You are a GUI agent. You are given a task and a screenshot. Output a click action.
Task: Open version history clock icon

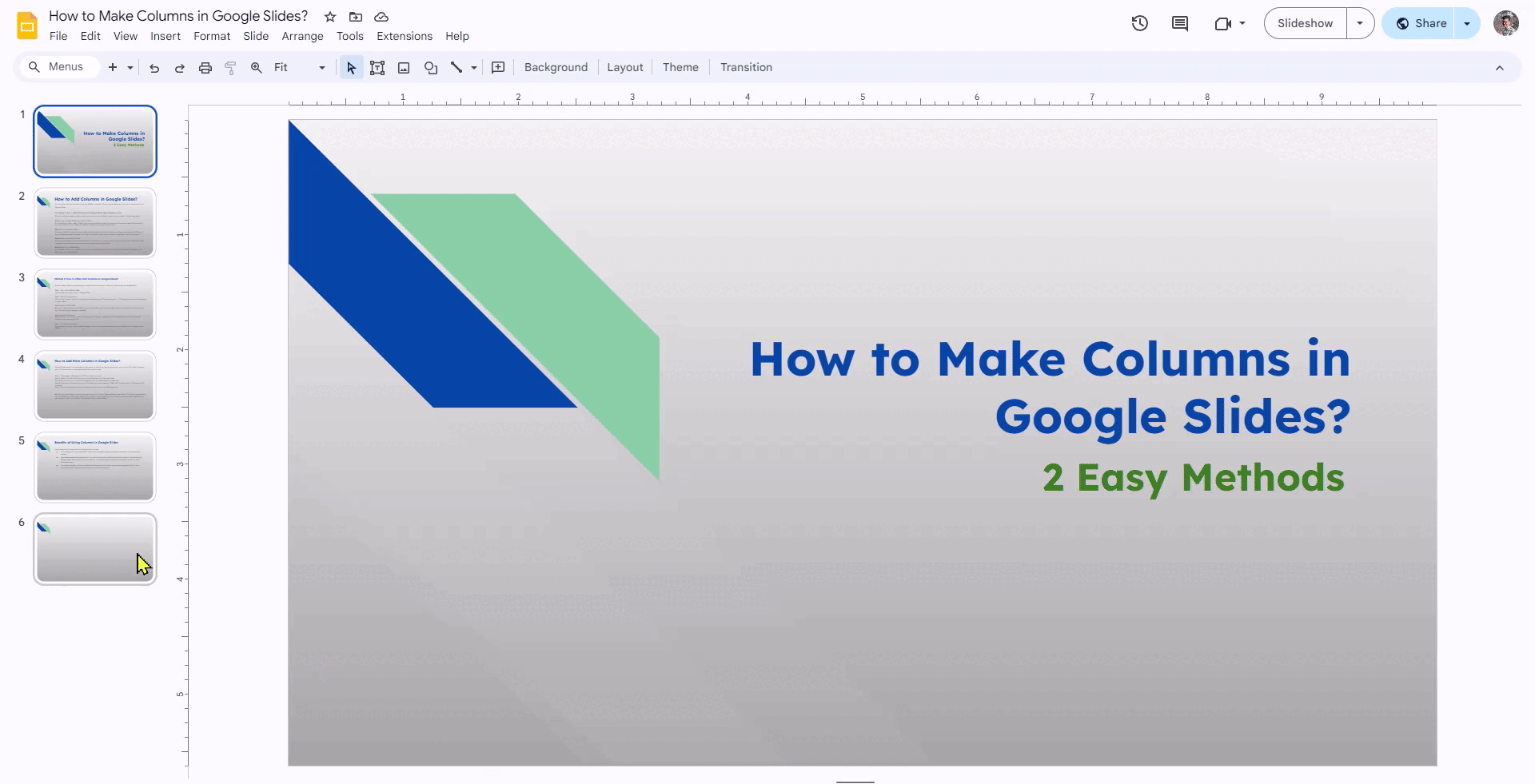pos(1139,23)
